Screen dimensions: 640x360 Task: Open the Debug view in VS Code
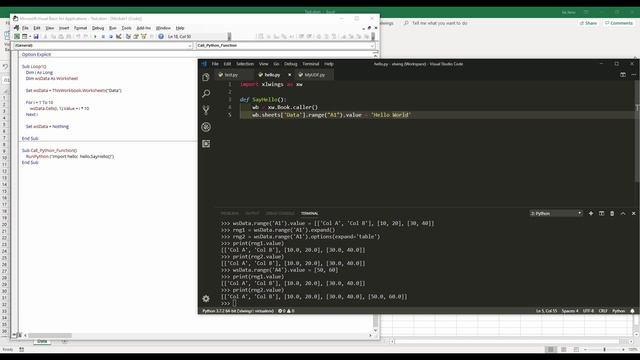[206, 127]
